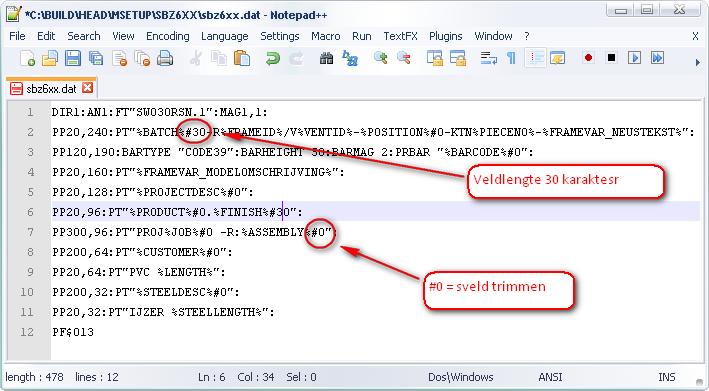Viewport: 709px width, 391px height.
Task: Select the sbz6xx.dat document tab
Action: tap(51, 89)
